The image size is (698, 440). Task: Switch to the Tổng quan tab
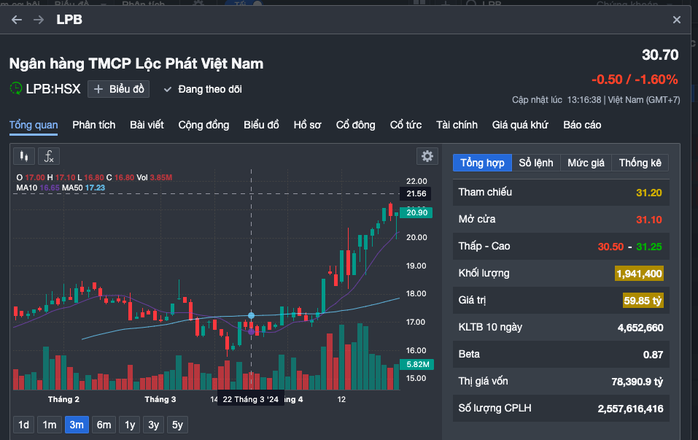click(33, 125)
